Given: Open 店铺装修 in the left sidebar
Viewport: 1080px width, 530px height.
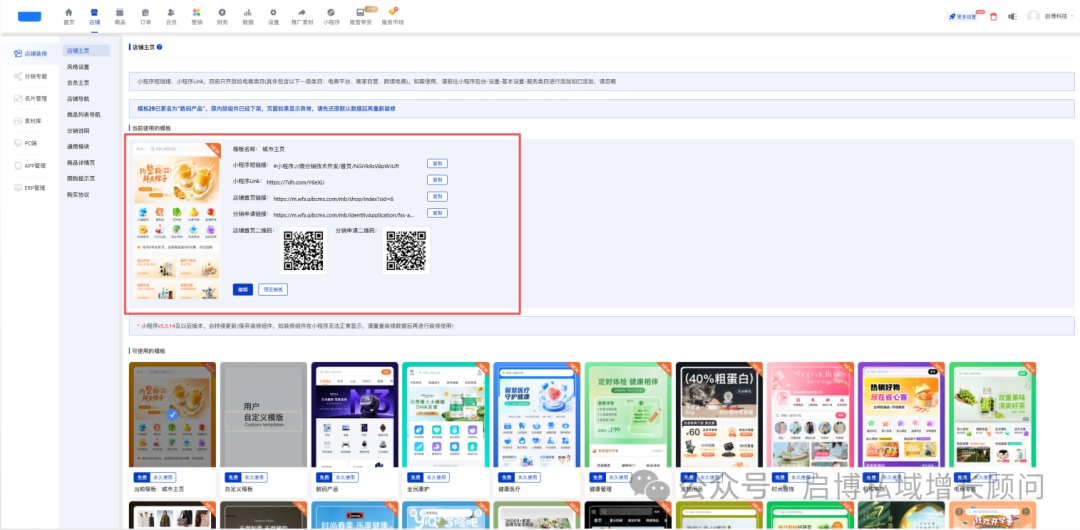Looking at the screenshot, I should click(x=31, y=54).
